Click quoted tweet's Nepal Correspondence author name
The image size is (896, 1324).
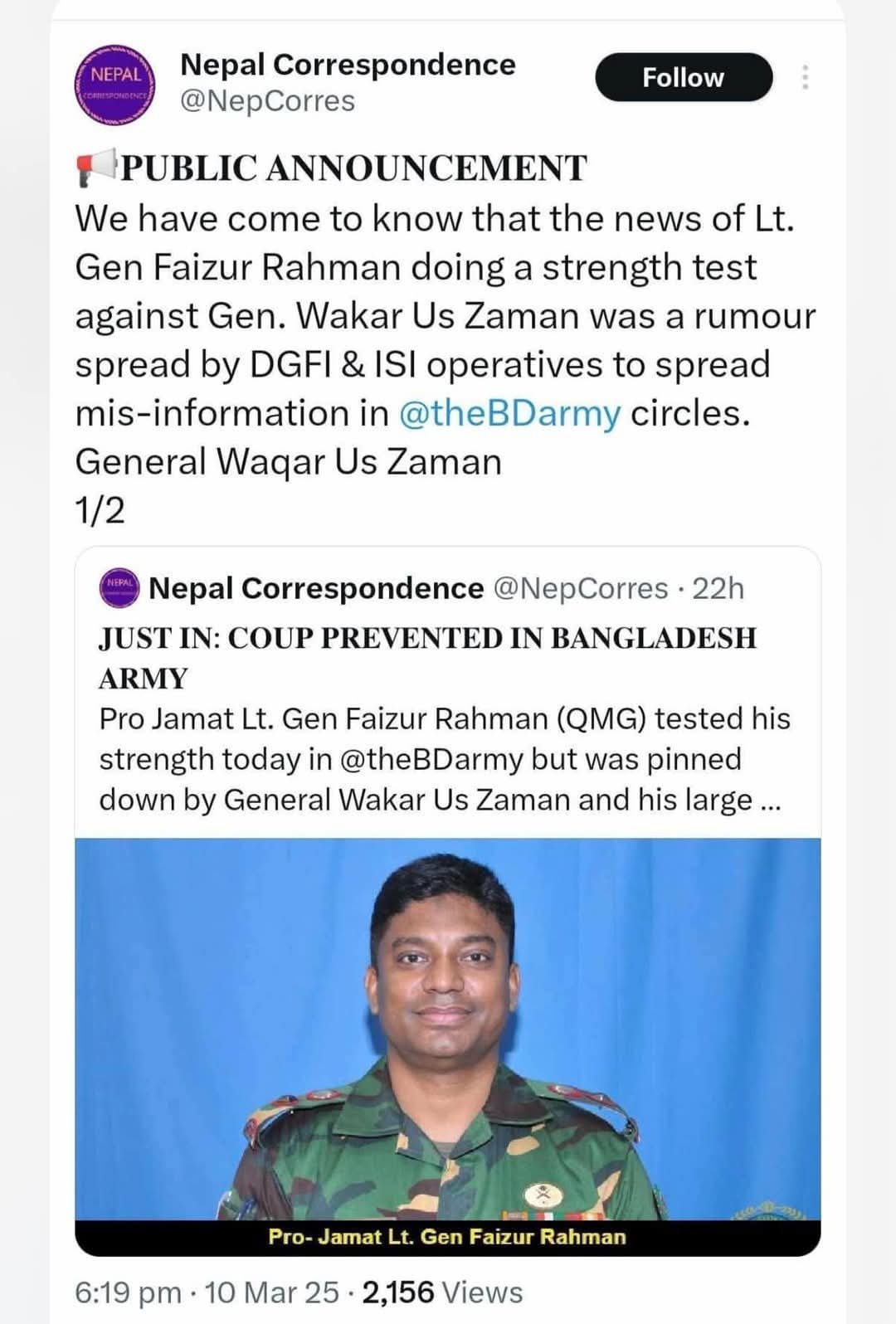coord(316,588)
